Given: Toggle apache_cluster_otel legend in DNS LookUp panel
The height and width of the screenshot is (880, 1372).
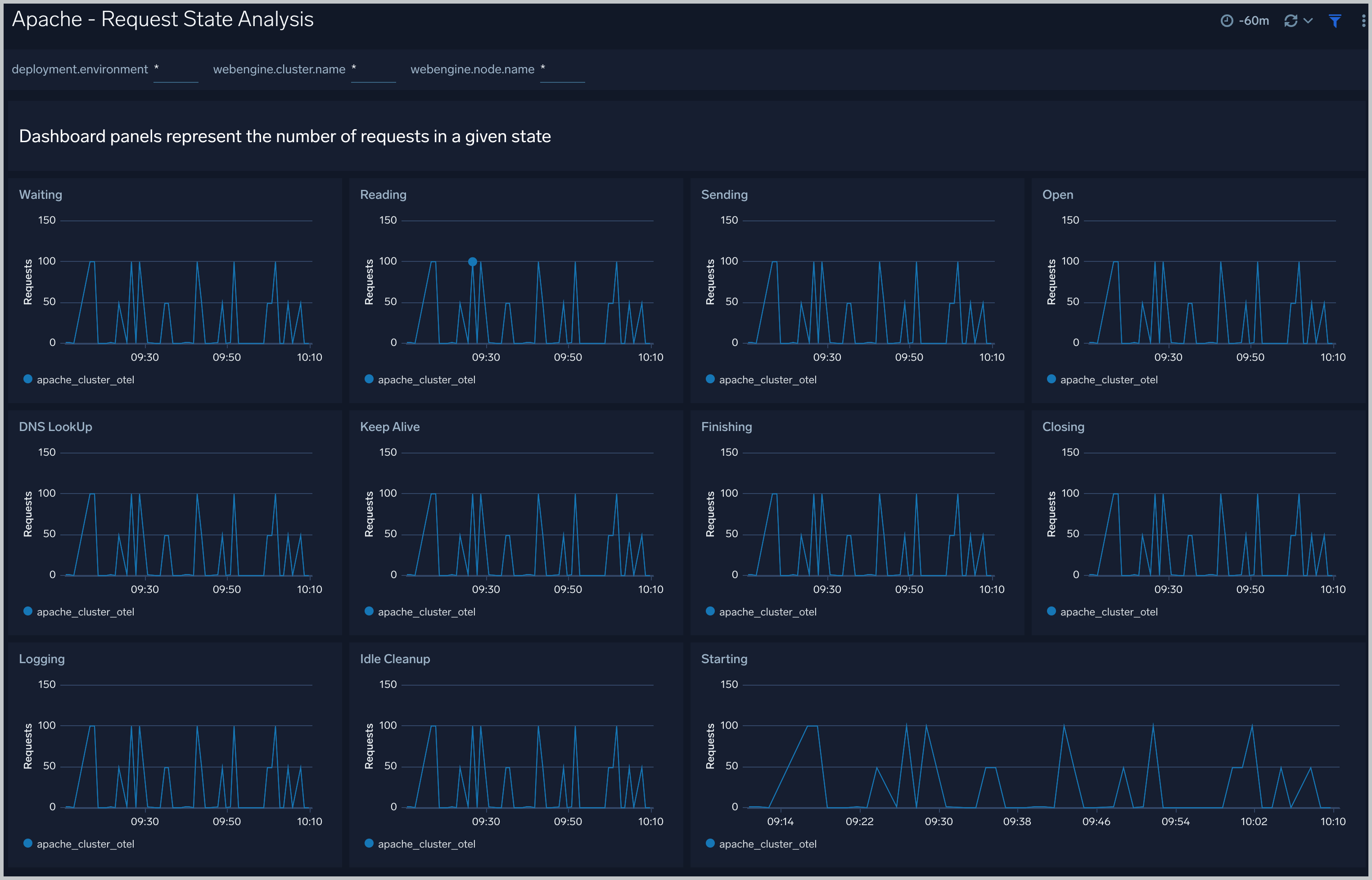Looking at the screenshot, I should click(x=79, y=611).
